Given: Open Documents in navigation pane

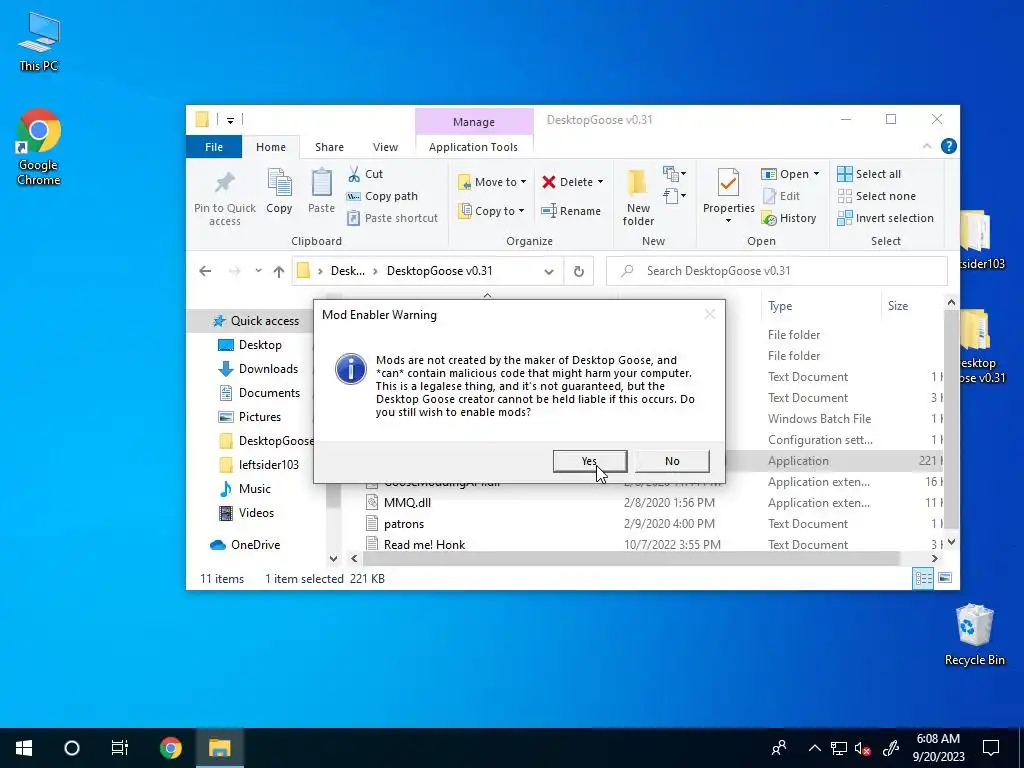Looking at the screenshot, I should [x=261, y=393].
